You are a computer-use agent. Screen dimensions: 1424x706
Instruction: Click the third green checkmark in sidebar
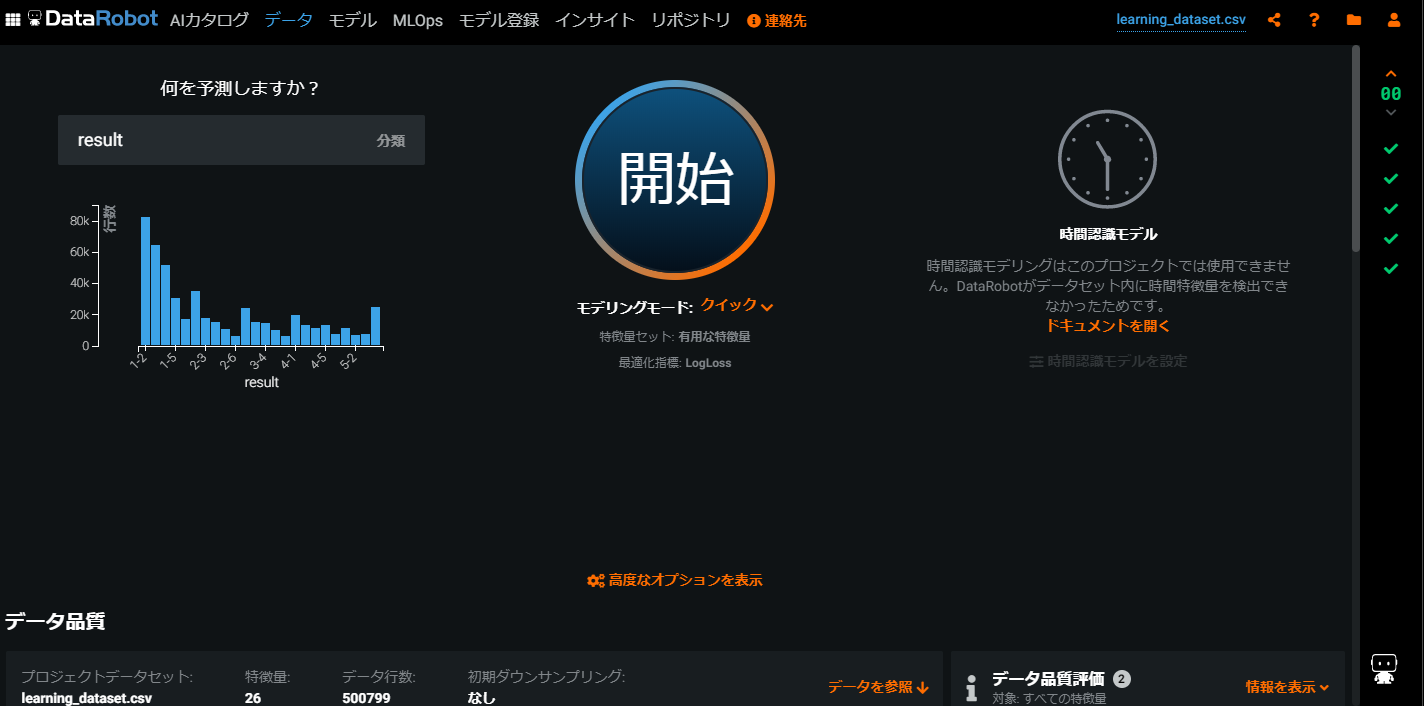click(x=1391, y=209)
